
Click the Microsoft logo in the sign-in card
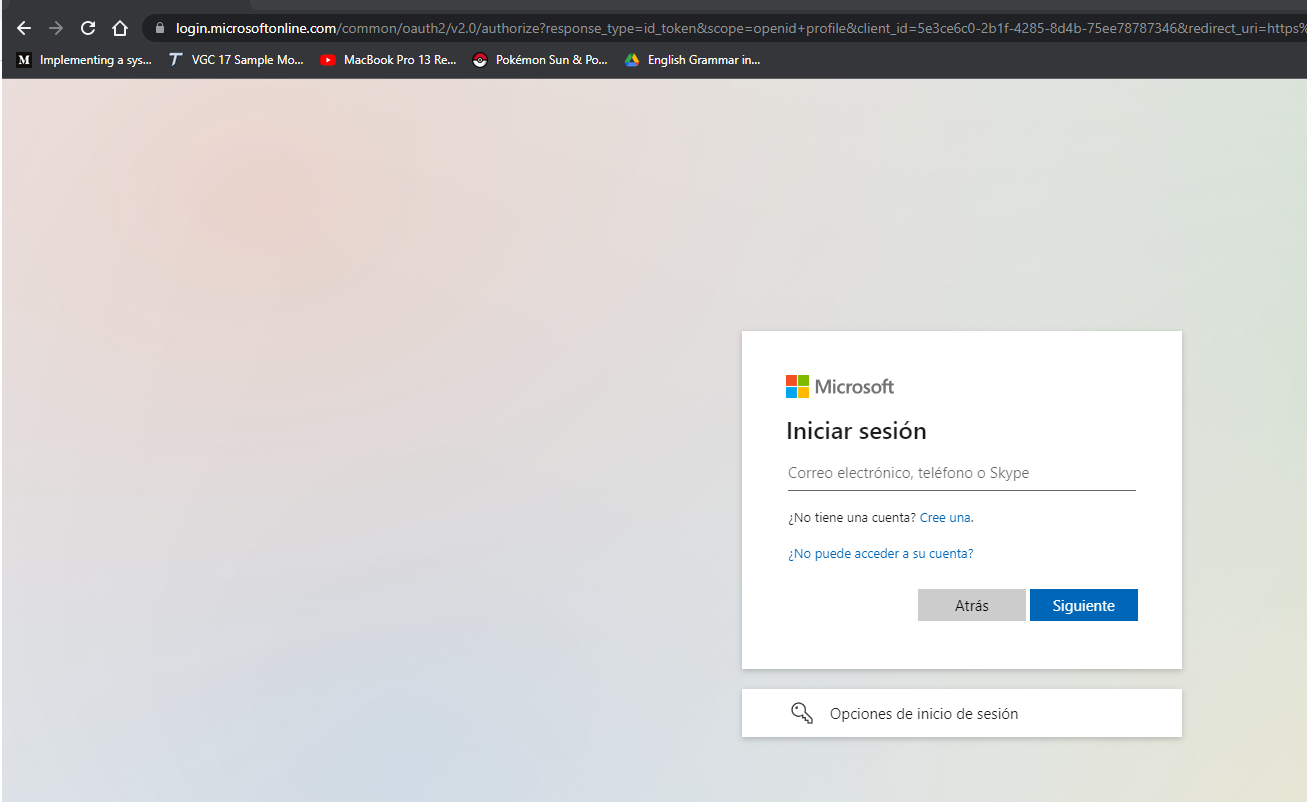coord(840,386)
